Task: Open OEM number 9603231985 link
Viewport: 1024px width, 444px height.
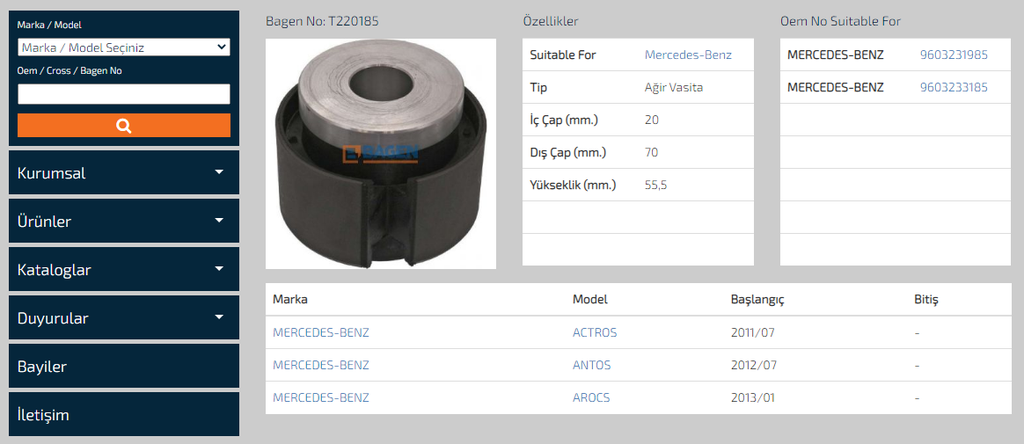Action: click(x=953, y=55)
